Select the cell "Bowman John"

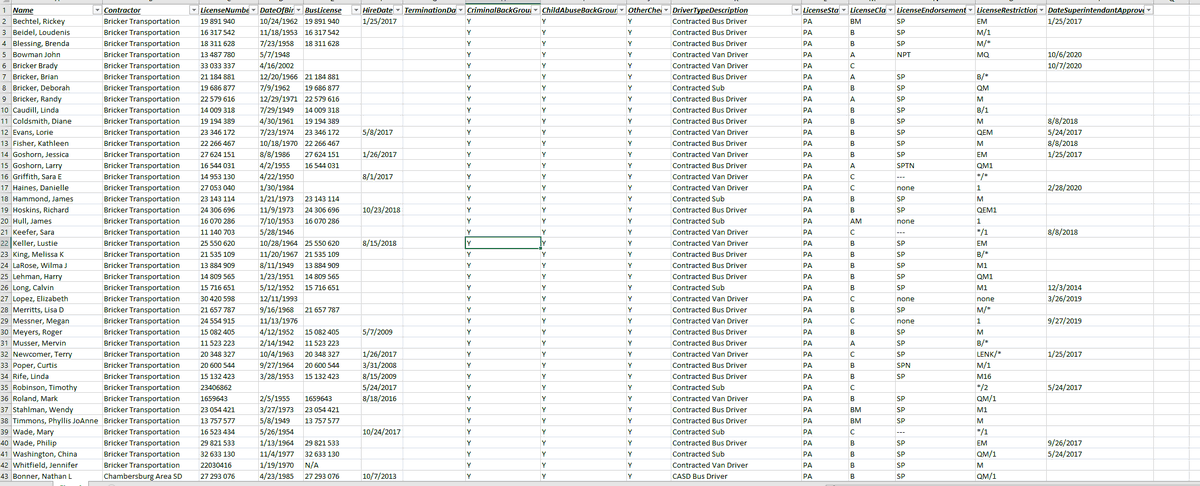click(56, 54)
